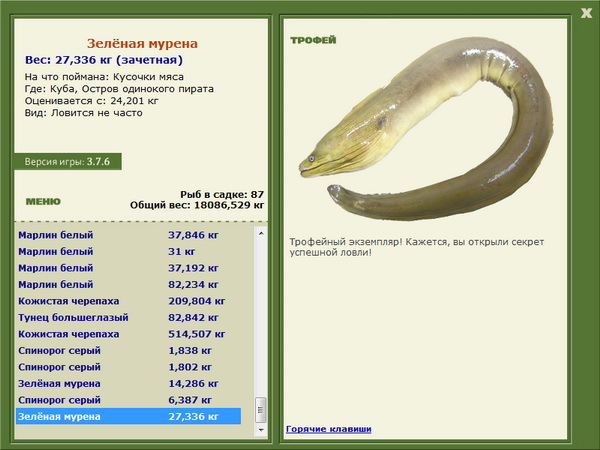
Task: Select Спинорог серый 1,838 кг entry
Action: (129, 350)
